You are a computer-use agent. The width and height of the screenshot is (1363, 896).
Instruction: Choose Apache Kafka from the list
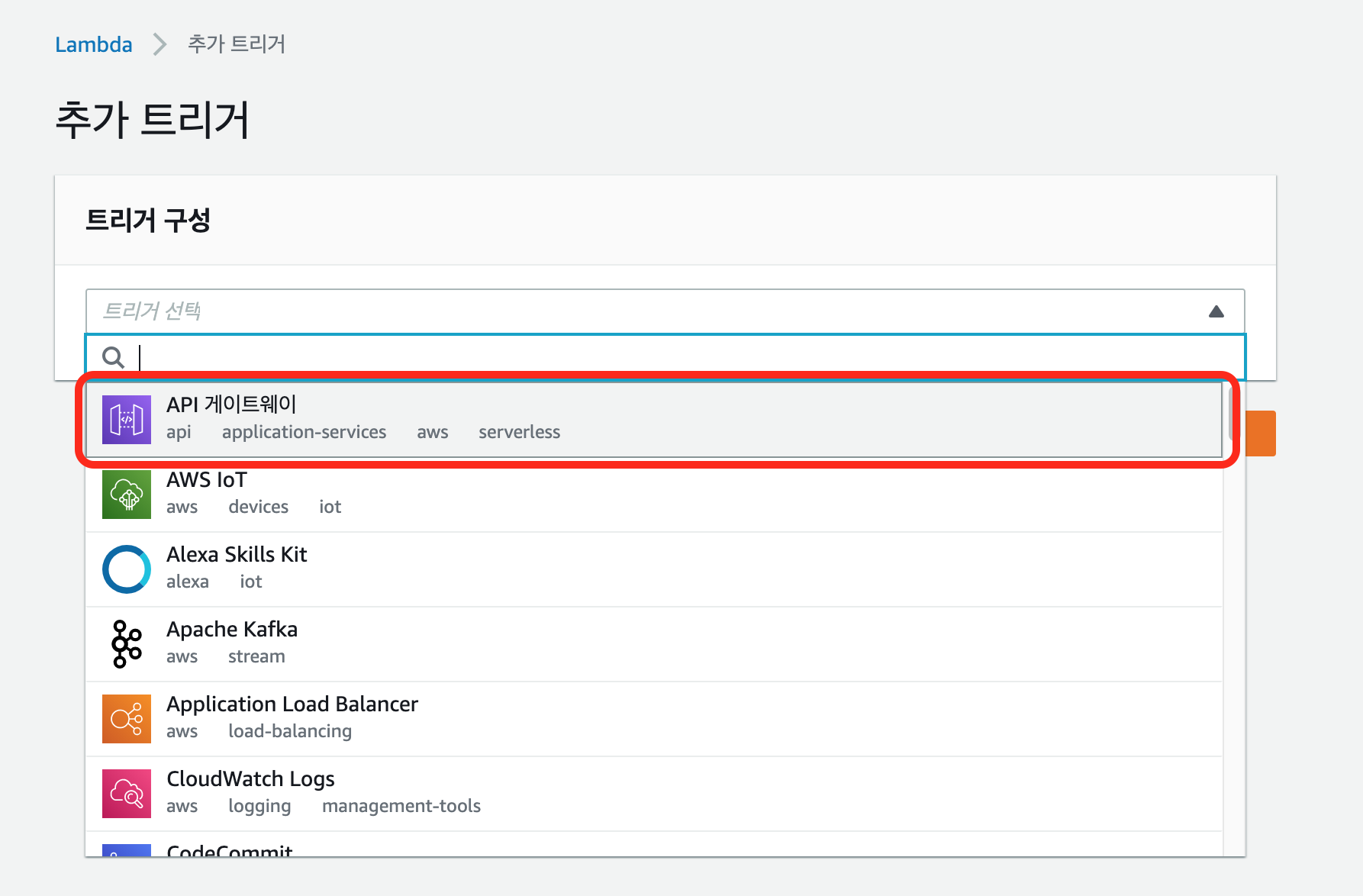(x=654, y=644)
